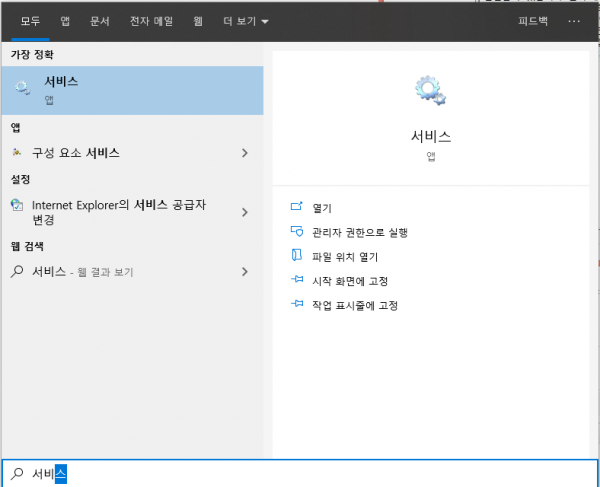Expand Internet Explorer 서비스 공급자 chevron
Image resolution: width=600 pixels, height=487 pixels.
245,212
